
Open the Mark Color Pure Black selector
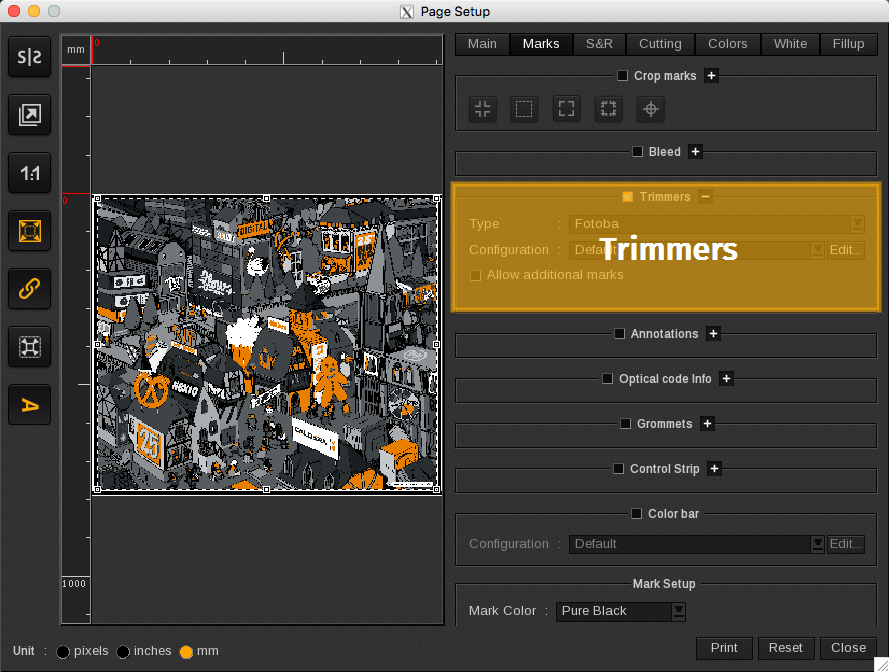tap(621, 611)
